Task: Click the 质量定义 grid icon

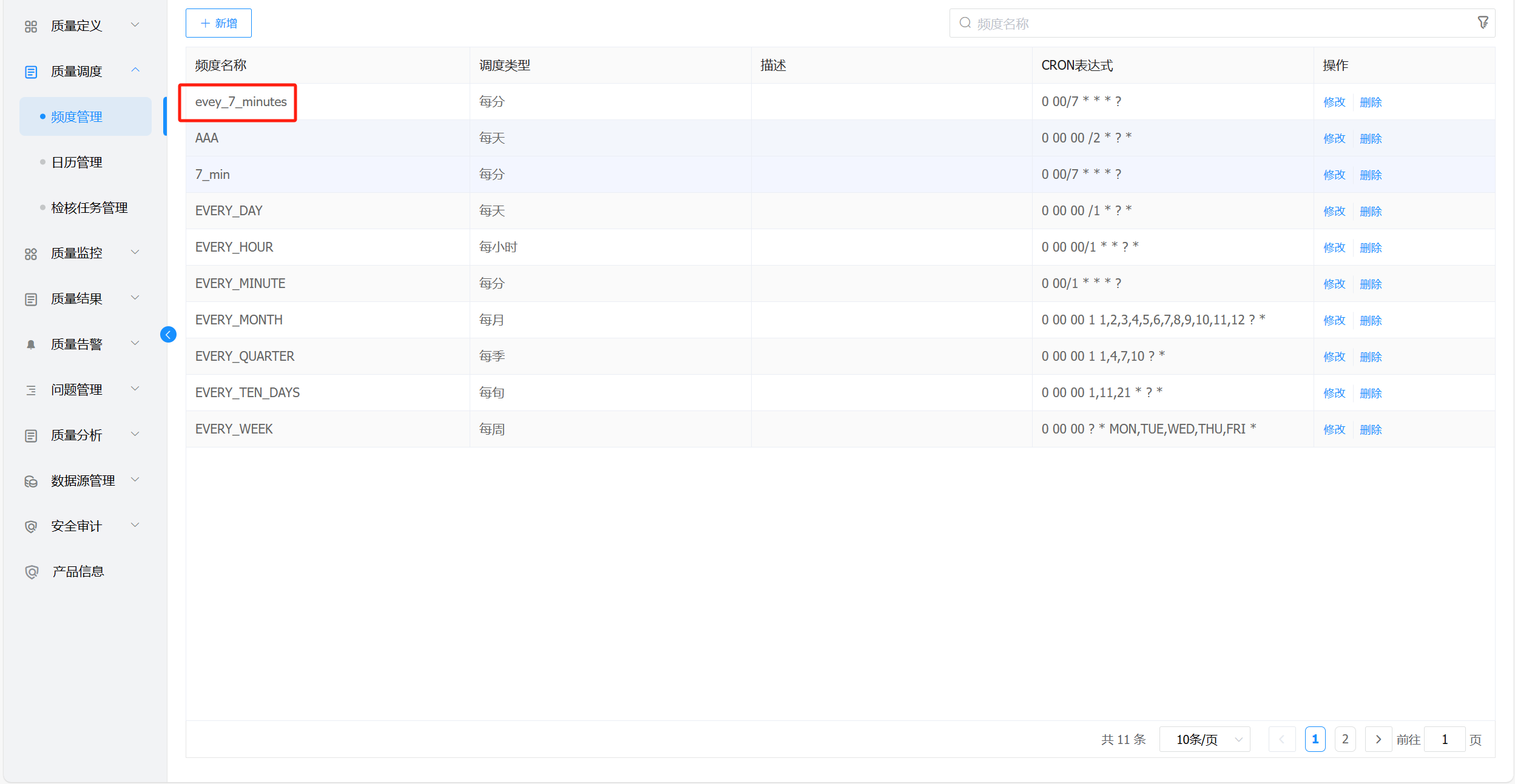Action: click(31, 26)
